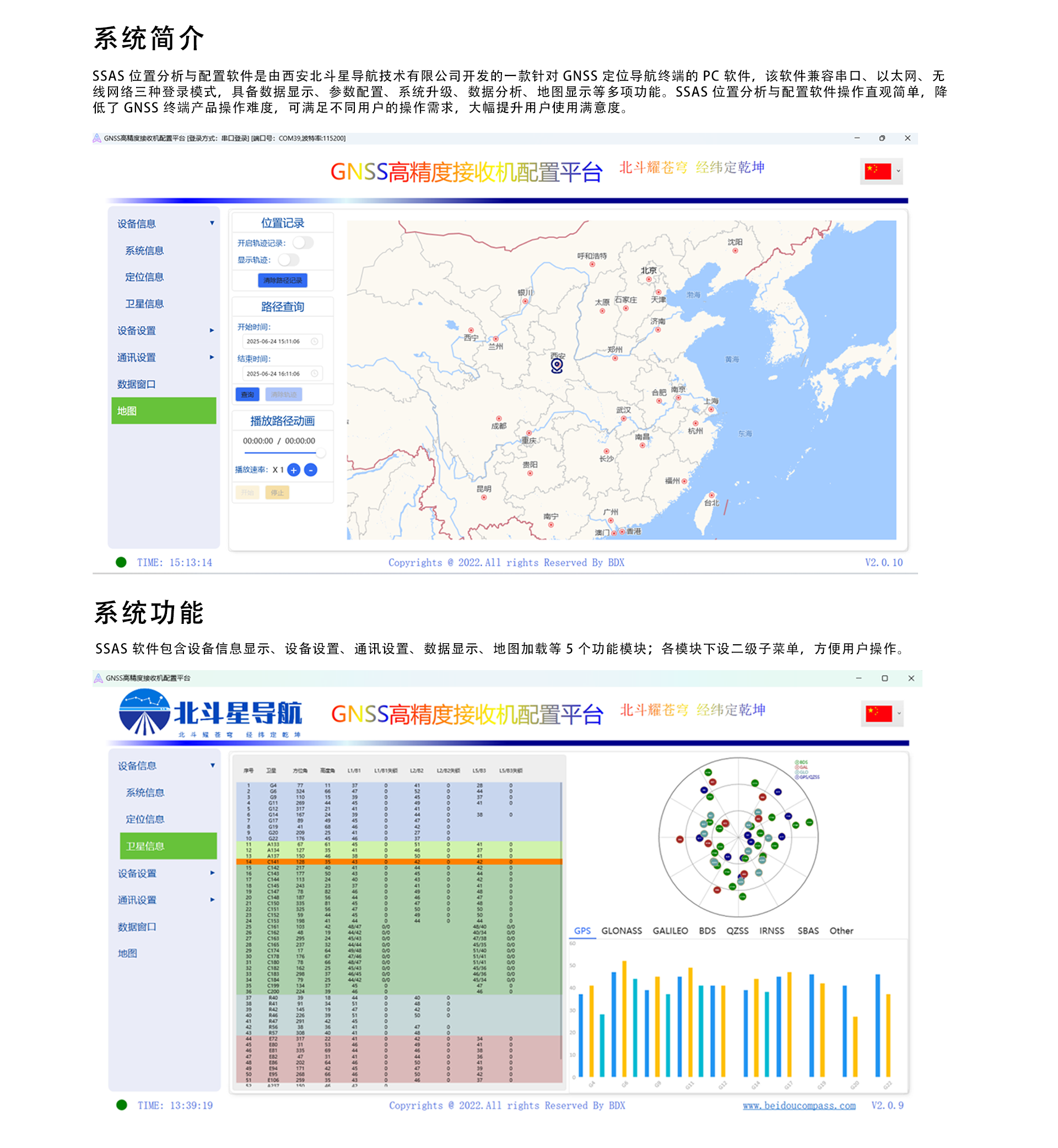1058x1148 pixels.
Task: Collapse 设备信息 menu in map window
Action: 212,224
